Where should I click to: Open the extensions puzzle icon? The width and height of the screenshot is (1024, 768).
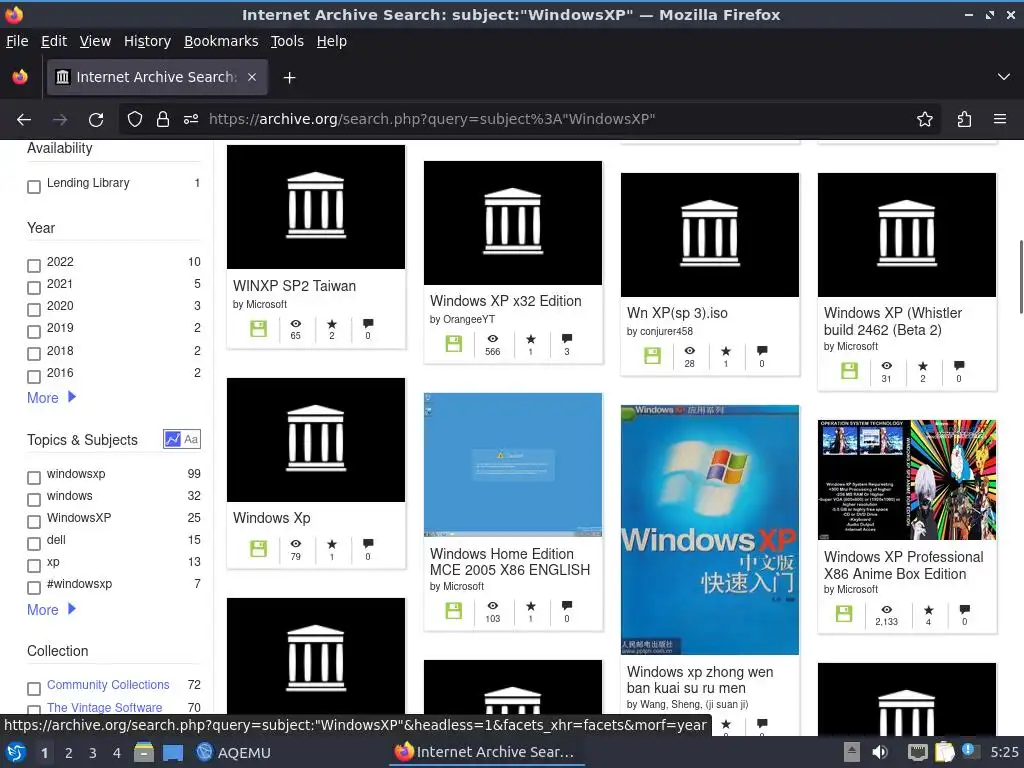965,119
